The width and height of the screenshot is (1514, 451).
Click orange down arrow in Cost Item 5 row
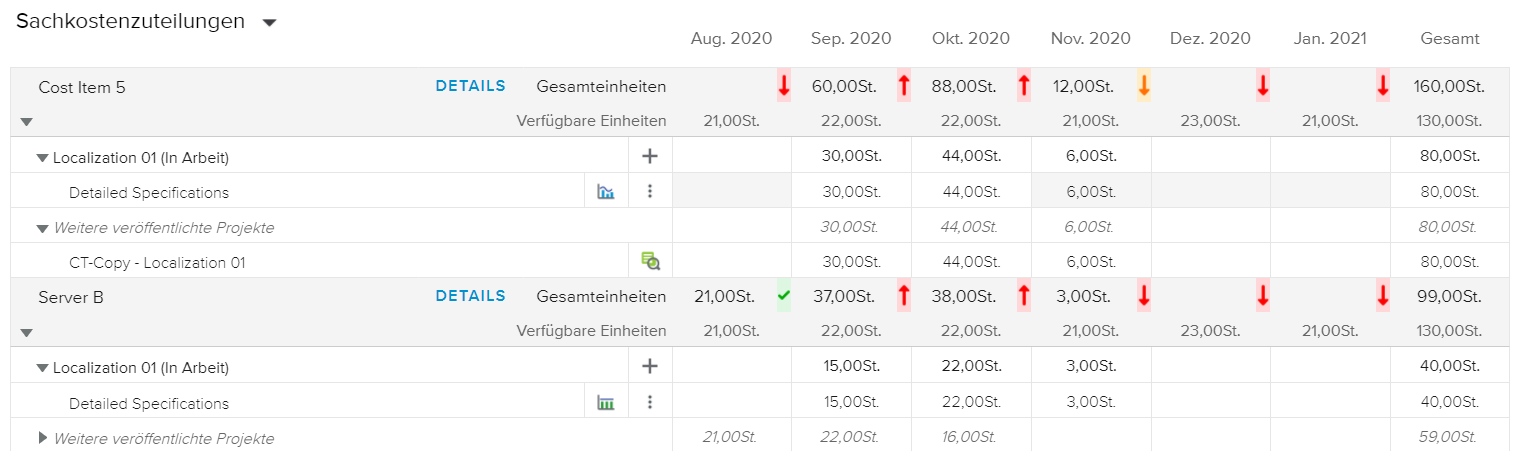[1144, 87]
